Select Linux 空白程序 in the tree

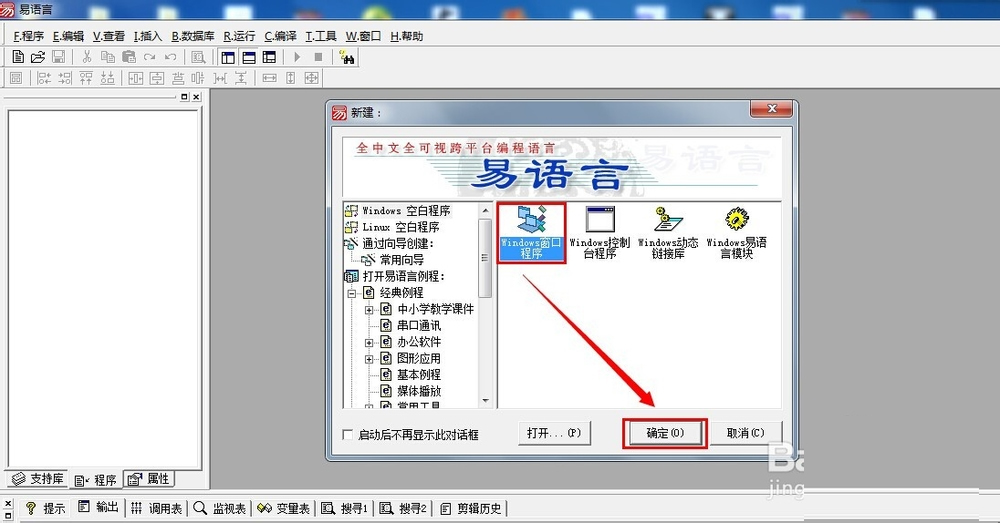(x=401, y=227)
